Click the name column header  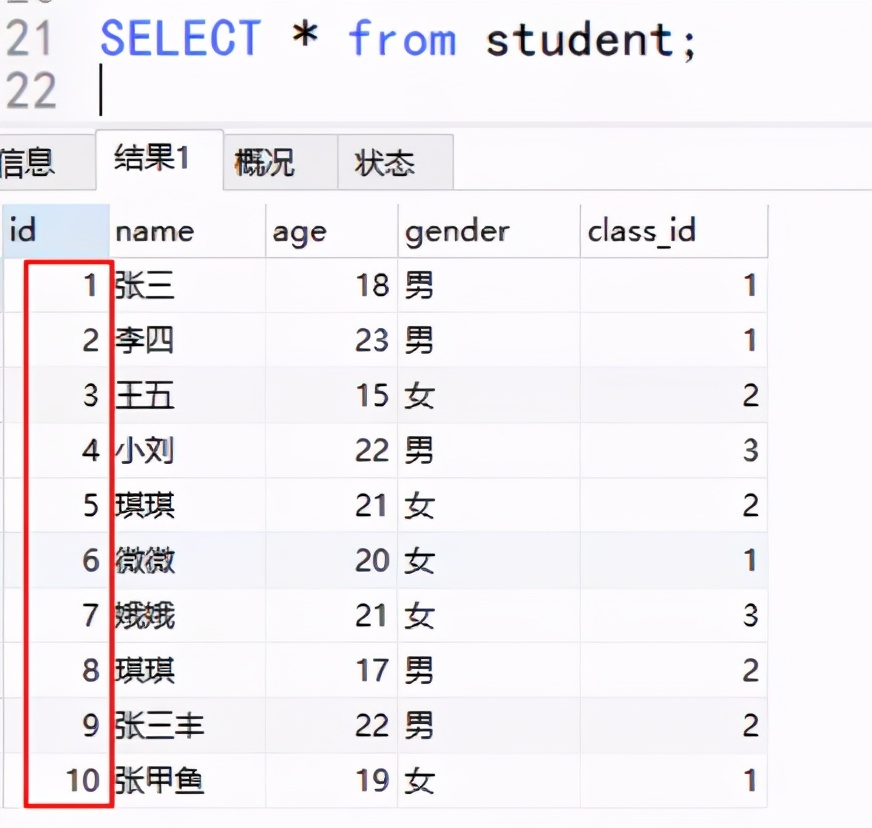tap(187, 231)
